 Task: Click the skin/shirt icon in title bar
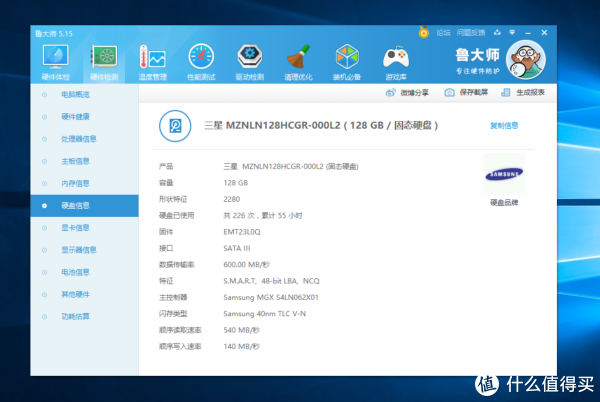pyautogui.click(x=497, y=33)
